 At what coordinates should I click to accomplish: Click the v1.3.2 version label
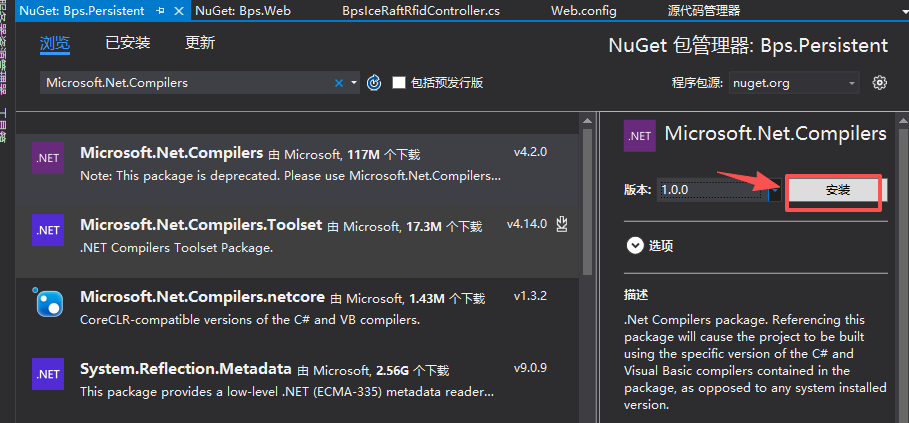pyautogui.click(x=530, y=296)
